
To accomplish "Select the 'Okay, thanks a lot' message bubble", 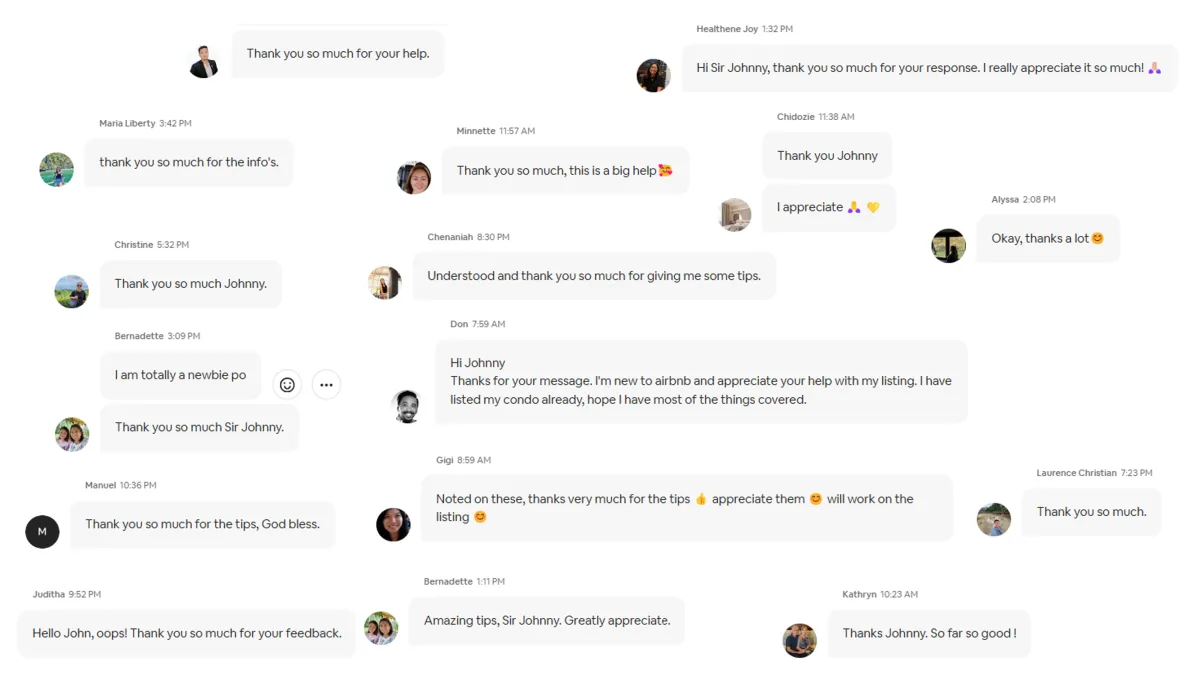I will click(1047, 238).
